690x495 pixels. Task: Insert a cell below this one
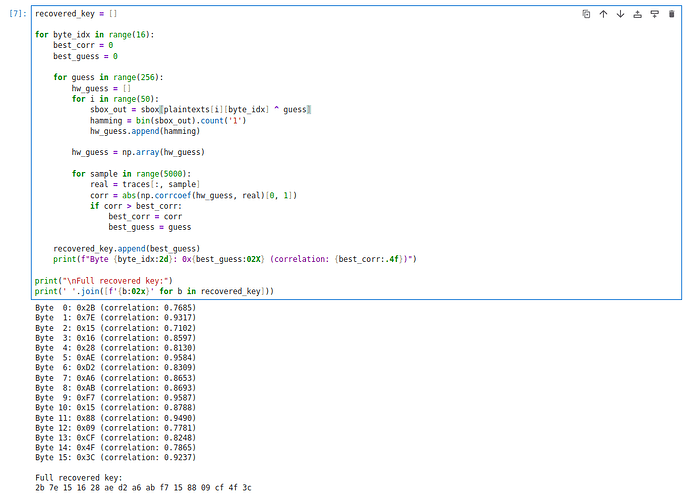654,14
